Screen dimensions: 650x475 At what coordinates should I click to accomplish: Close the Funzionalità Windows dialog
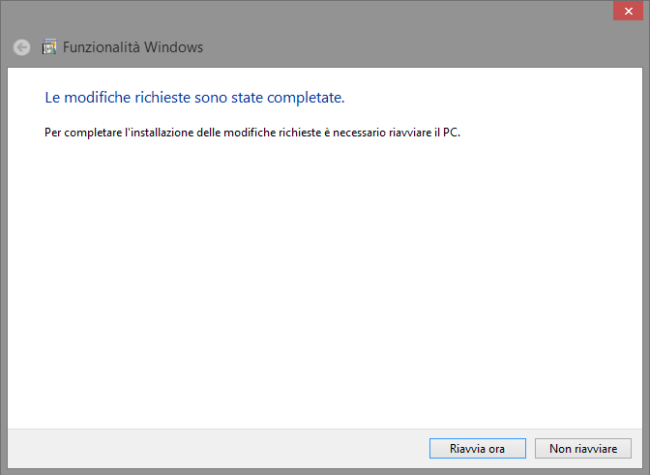(628, 11)
